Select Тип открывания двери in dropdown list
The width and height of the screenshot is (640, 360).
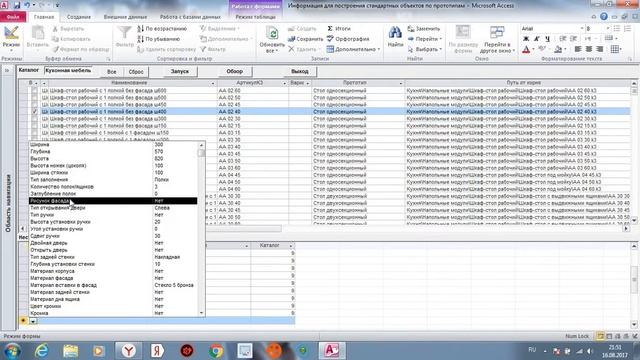click(113, 208)
